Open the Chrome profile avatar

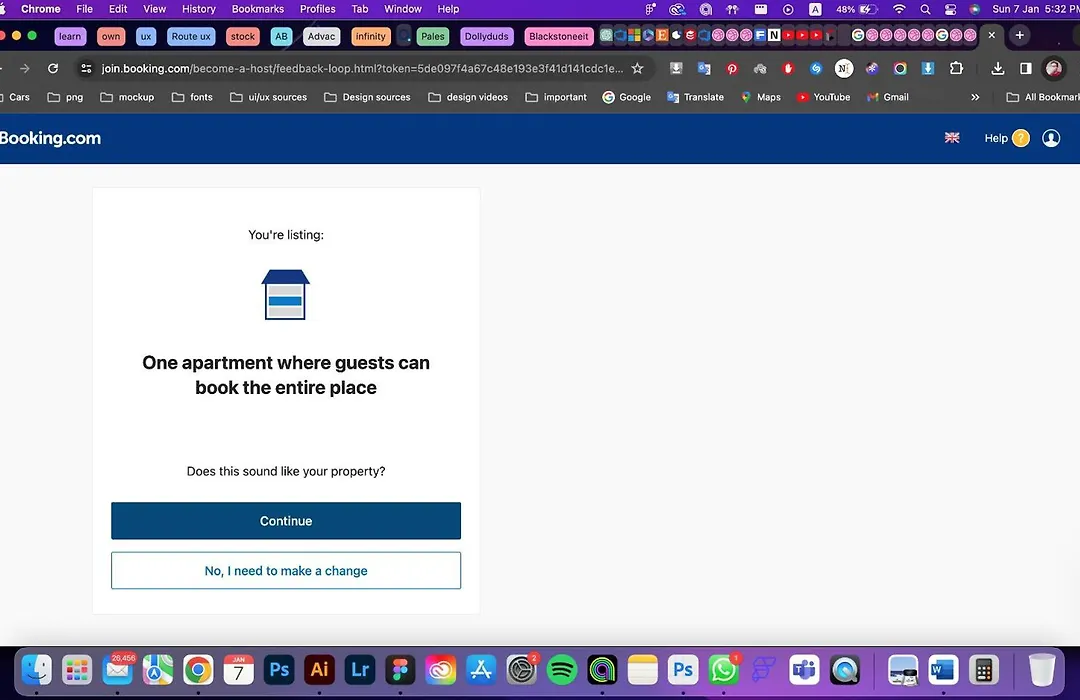point(1053,68)
